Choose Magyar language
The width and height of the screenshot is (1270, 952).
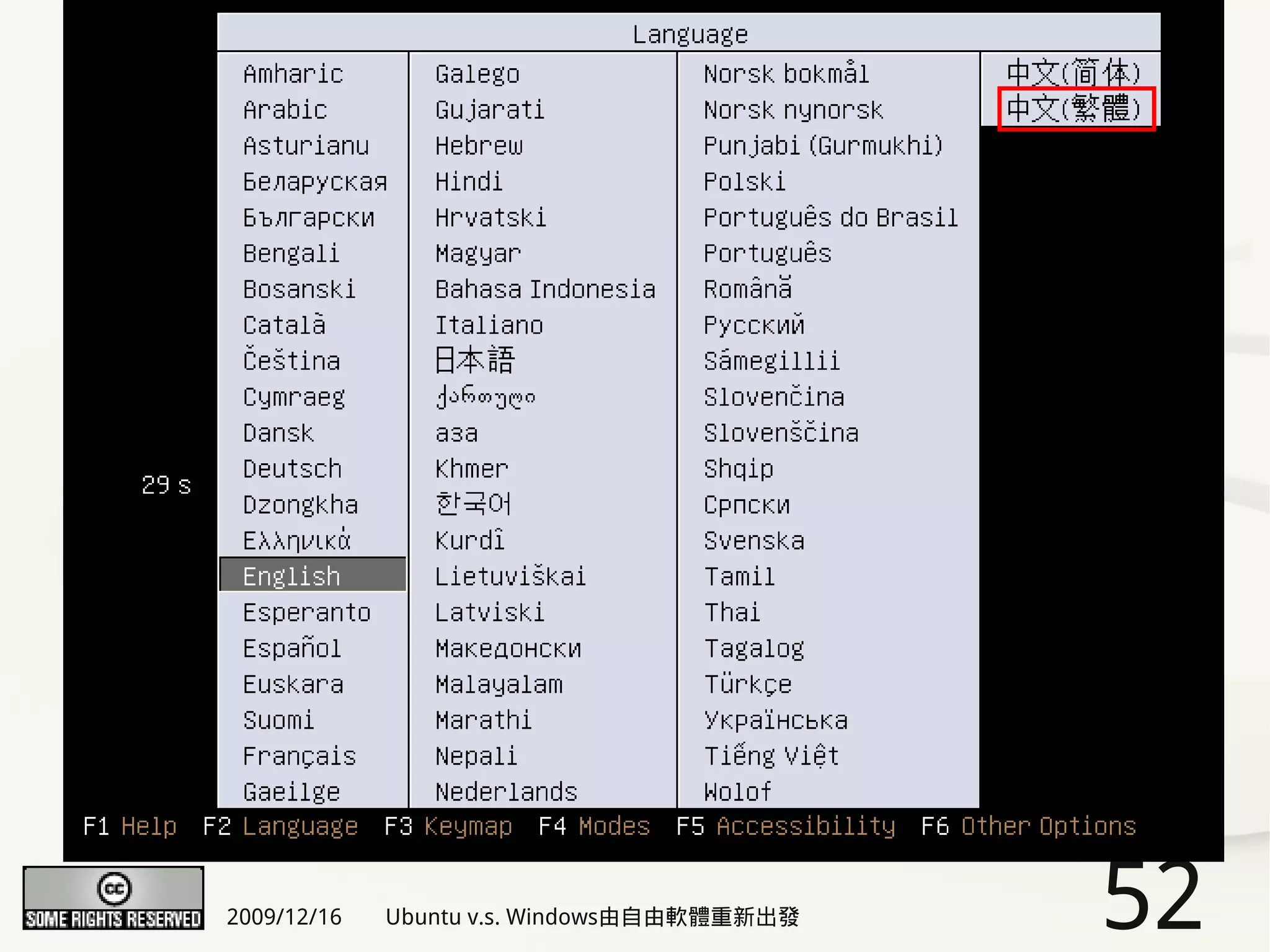pos(478,254)
